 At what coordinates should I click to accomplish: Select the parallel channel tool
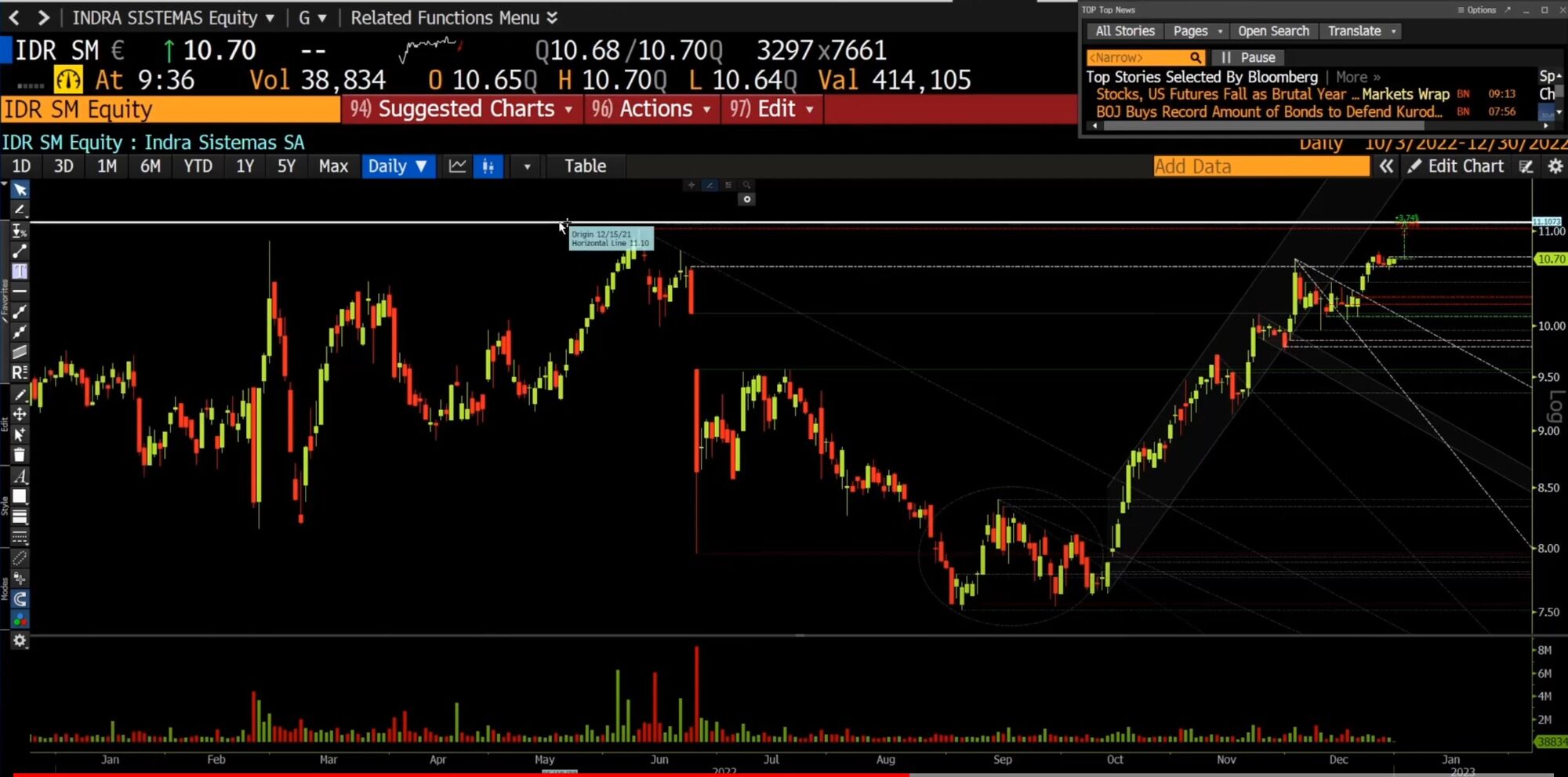(20, 352)
